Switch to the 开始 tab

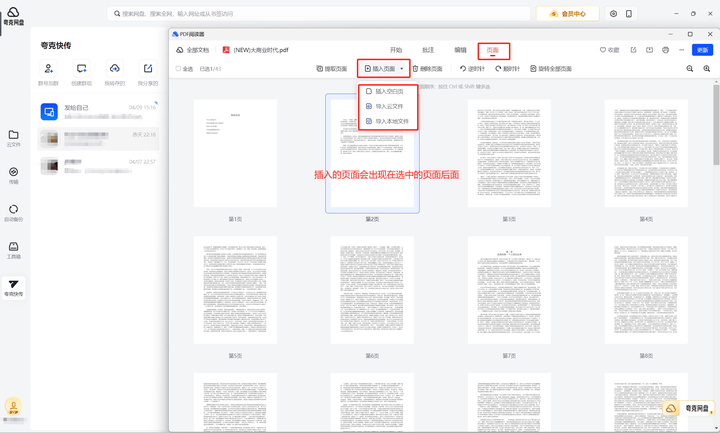pos(396,50)
